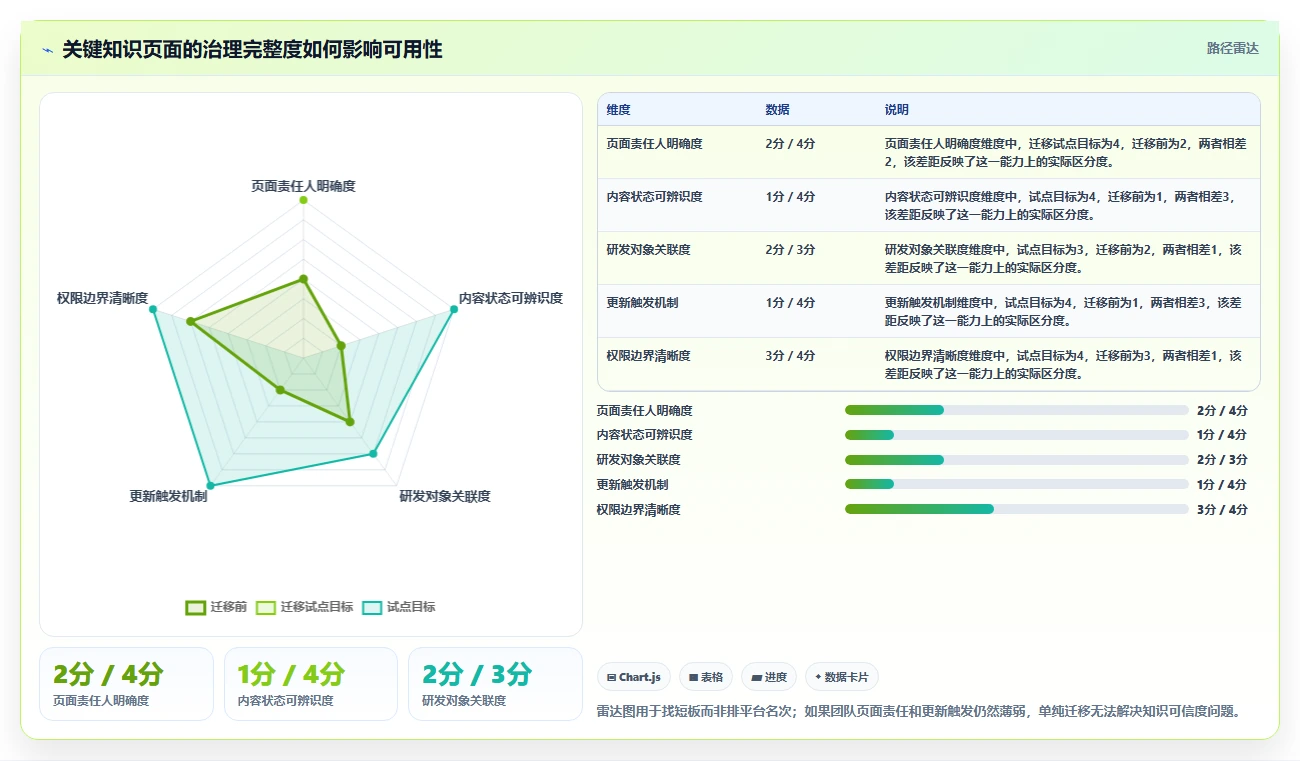The height and width of the screenshot is (761, 1300).
Task: Select table row 页面责任人明确度
Action: 928,152
